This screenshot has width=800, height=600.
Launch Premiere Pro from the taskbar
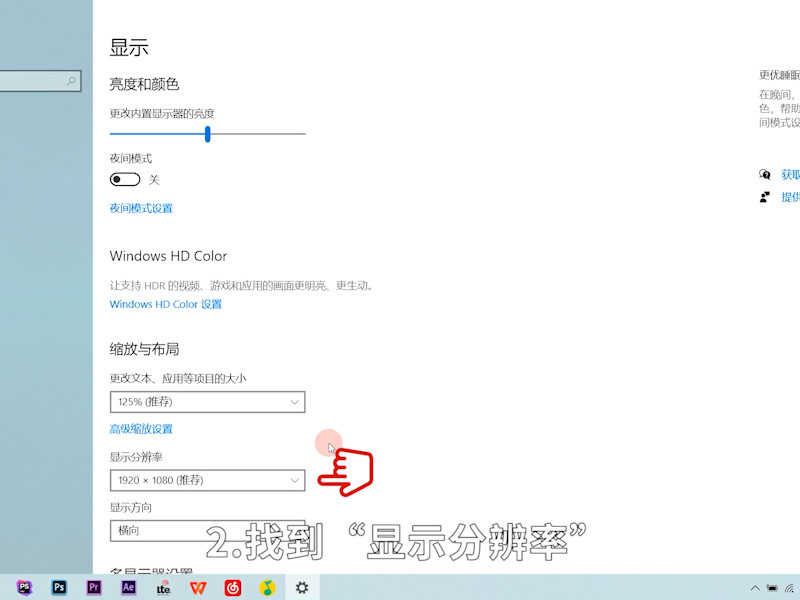pyautogui.click(x=94, y=588)
